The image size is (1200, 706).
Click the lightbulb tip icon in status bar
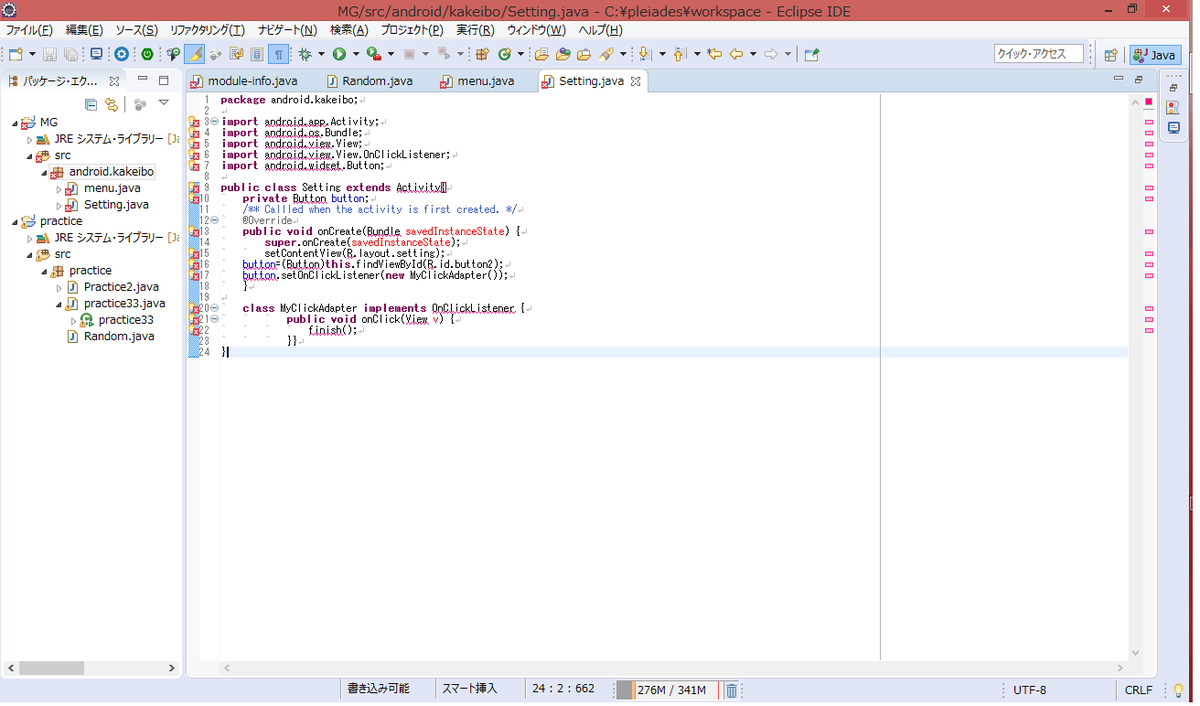(x=1178, y=690)
